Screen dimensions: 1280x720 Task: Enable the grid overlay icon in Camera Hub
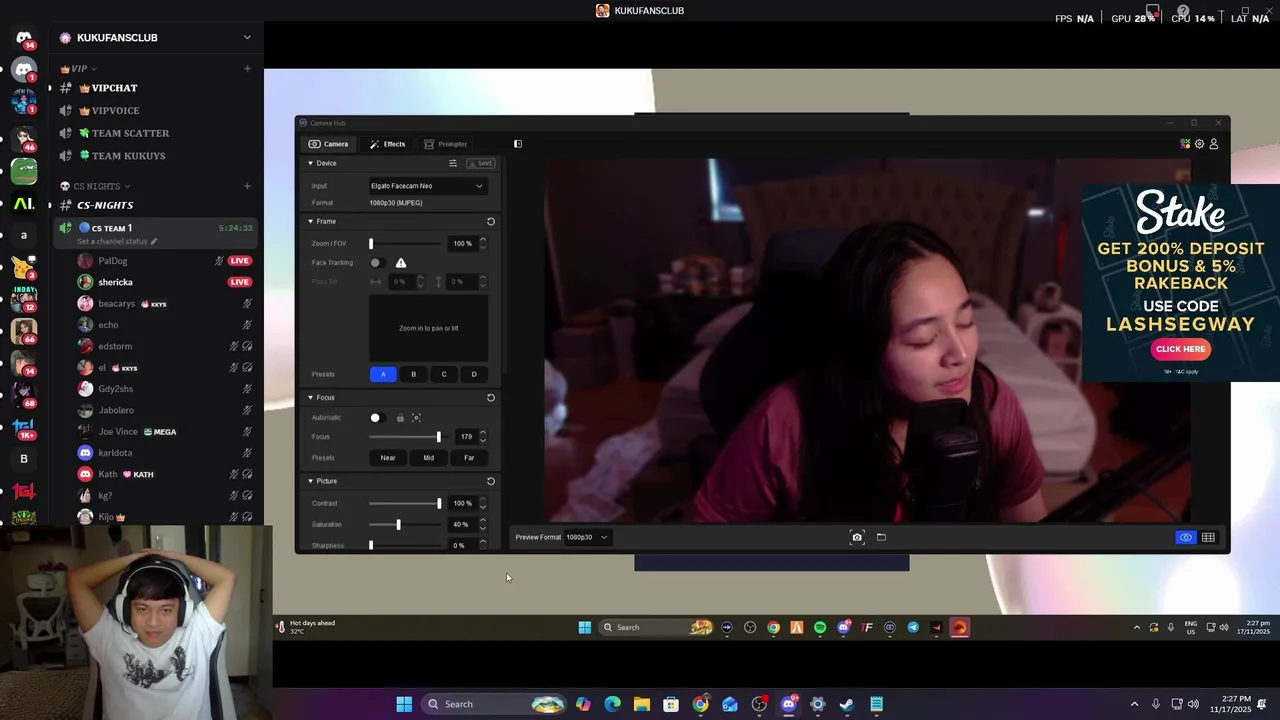click(x=1208, y=538)
